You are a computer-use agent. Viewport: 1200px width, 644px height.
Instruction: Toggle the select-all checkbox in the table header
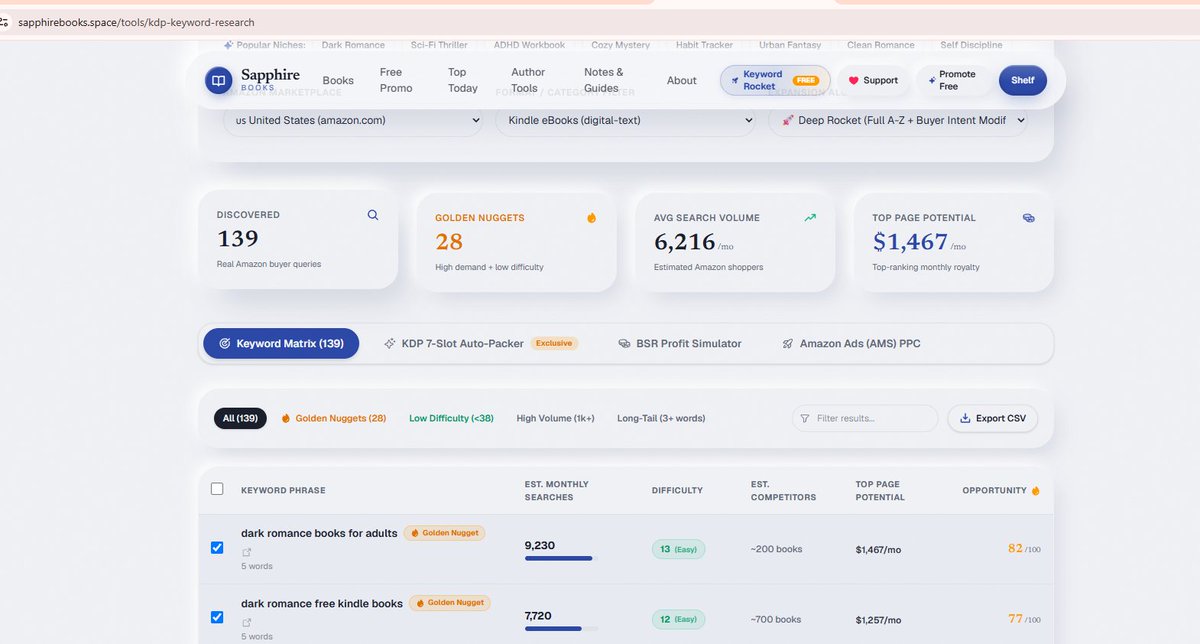point(217,489)
